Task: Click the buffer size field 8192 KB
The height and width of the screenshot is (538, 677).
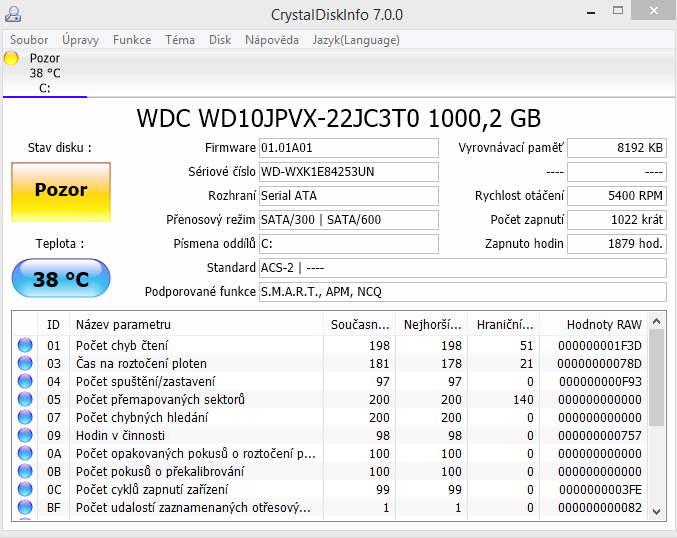Action: coord(617,148)
